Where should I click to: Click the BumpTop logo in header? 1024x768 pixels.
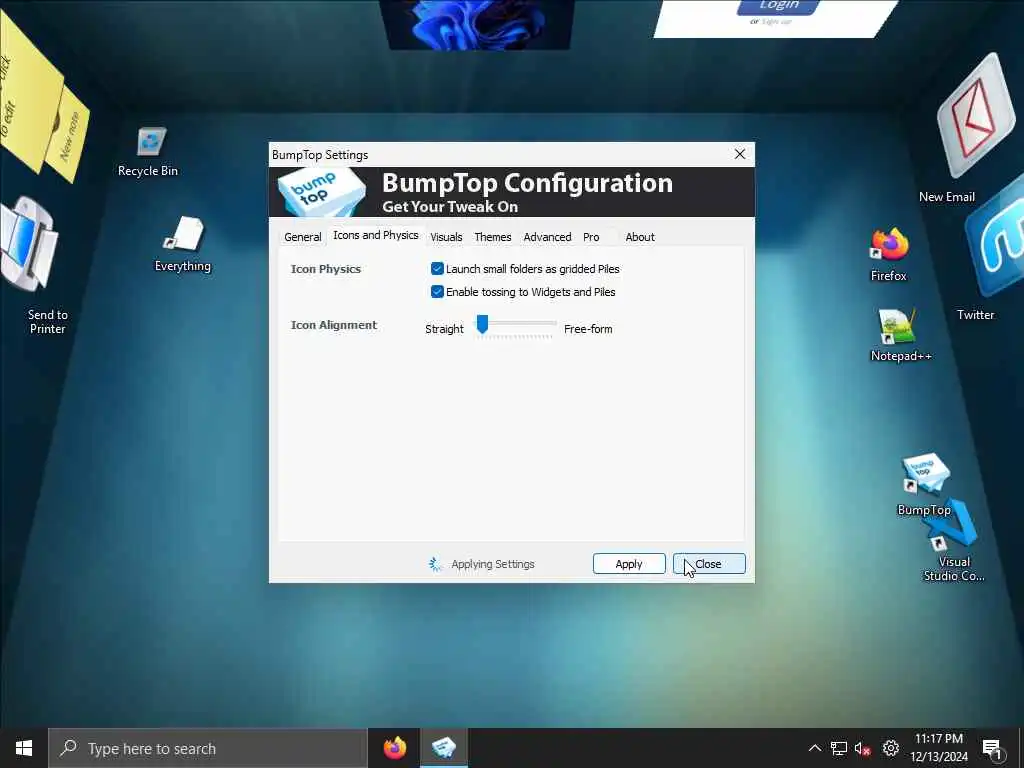tap(321, 192)
